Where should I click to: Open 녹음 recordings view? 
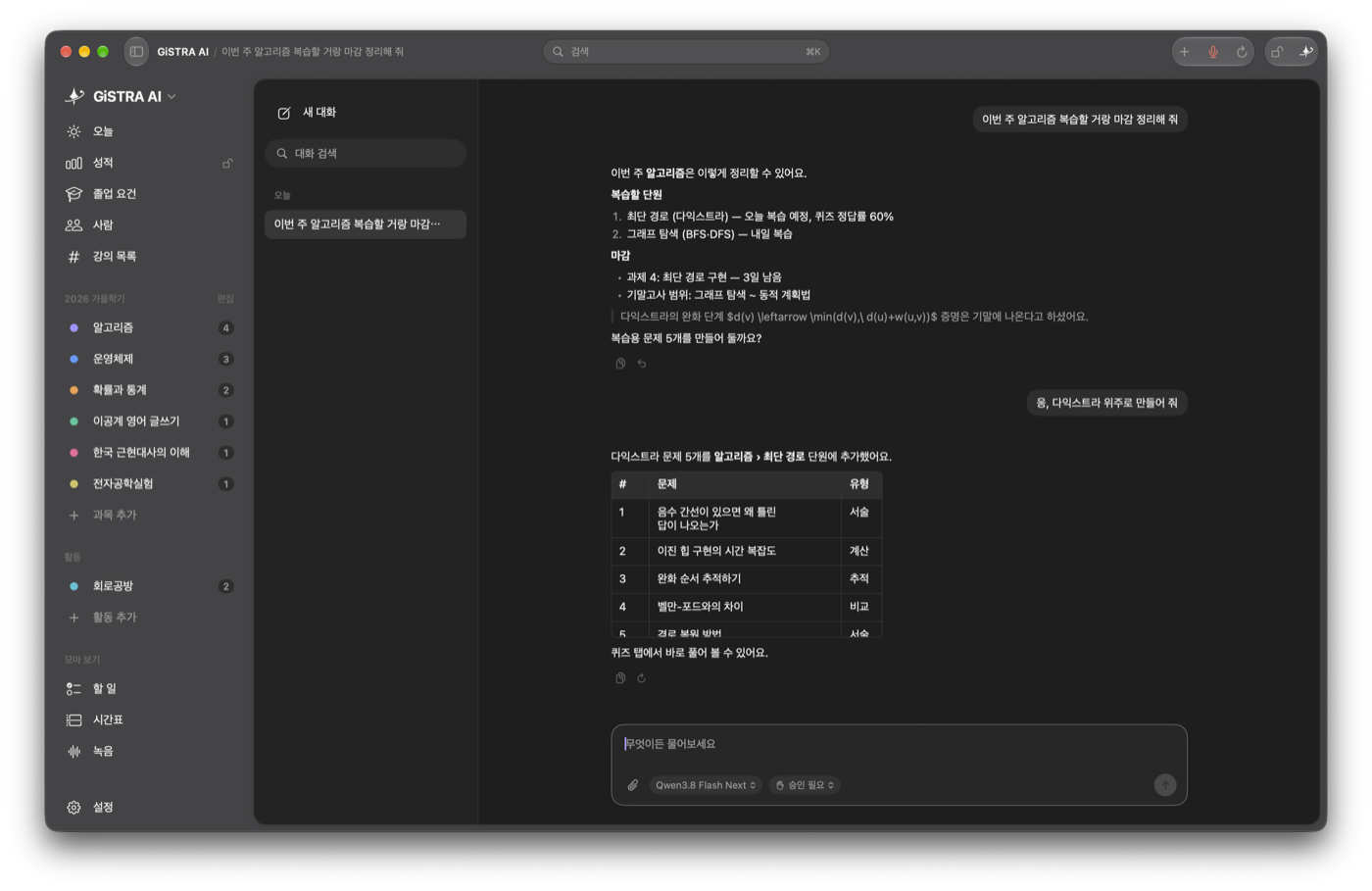tap(149, 752)
